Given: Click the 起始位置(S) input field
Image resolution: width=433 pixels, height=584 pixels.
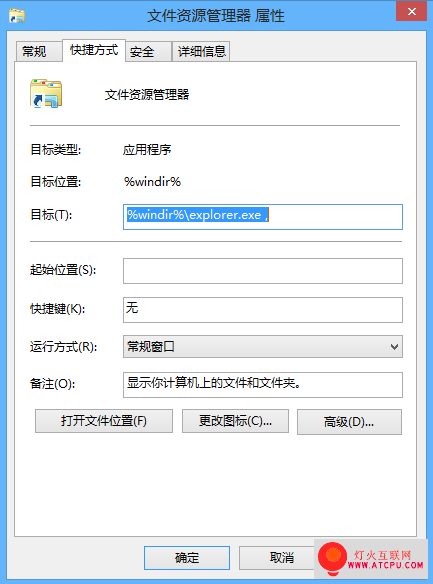Looking at the screenshot, I should click(x=262, y=271).
